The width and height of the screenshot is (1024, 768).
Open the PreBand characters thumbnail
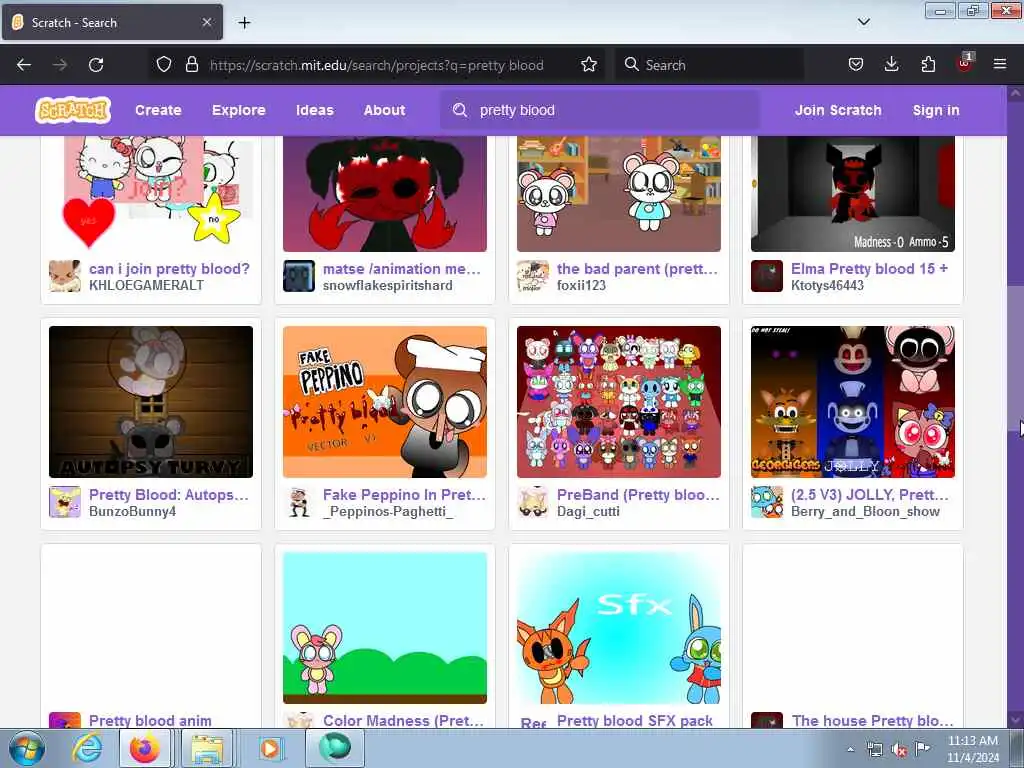click(618, 402)
